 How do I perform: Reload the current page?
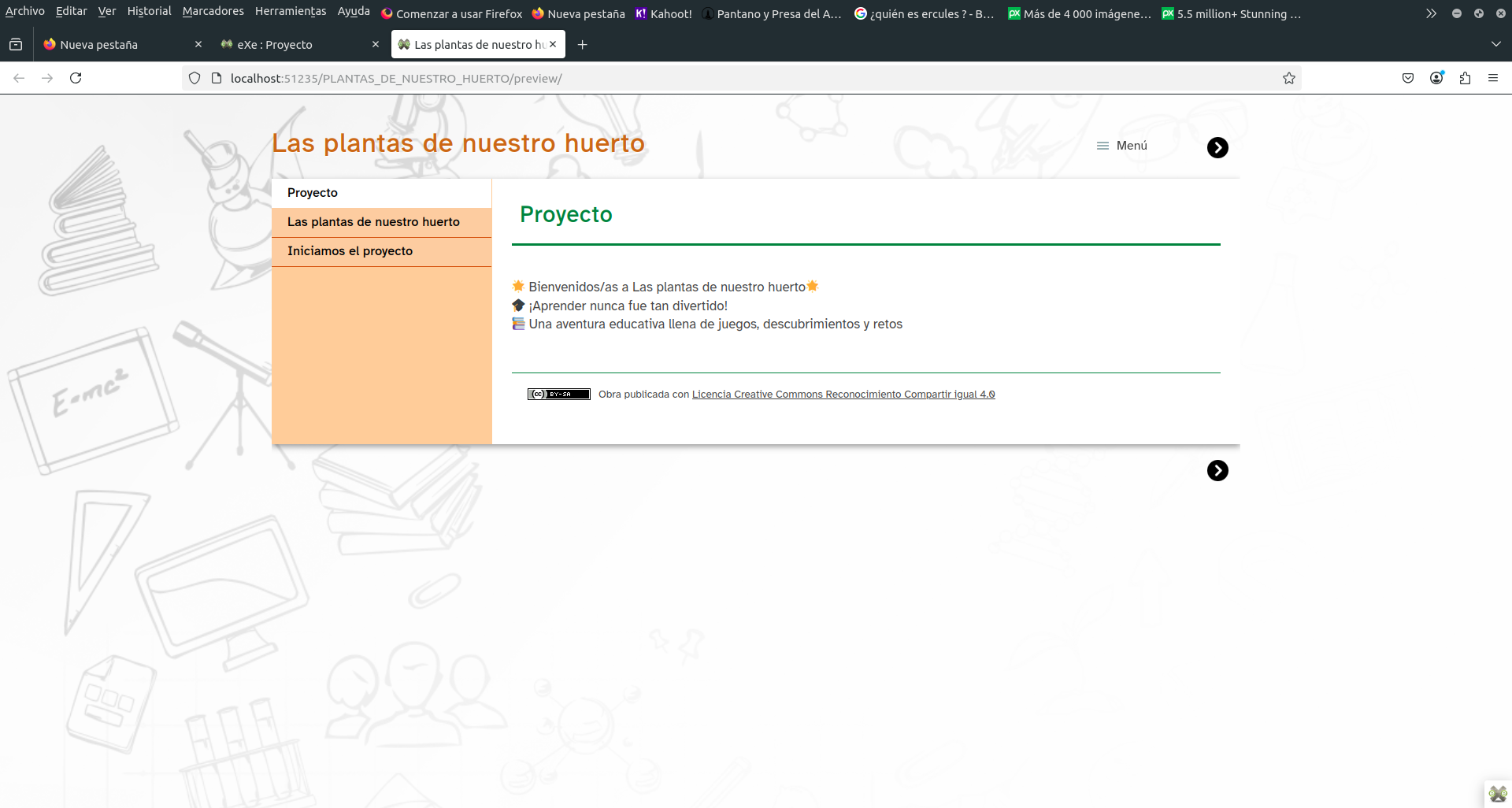click(76, 78)
